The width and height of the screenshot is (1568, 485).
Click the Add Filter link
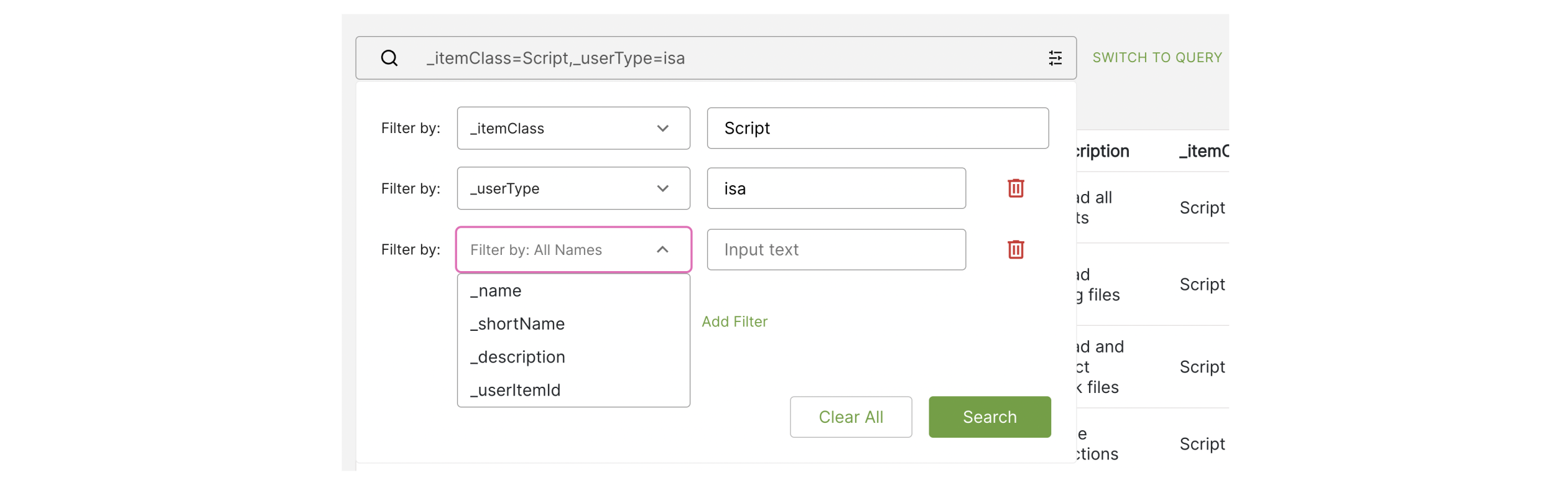coord(735,321)
